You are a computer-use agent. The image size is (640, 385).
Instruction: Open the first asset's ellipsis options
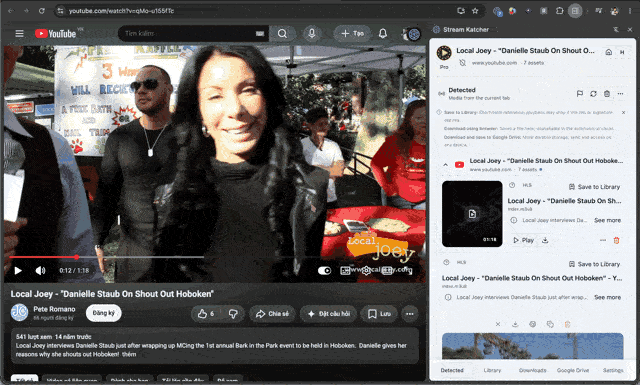click(x=603, y=240)
